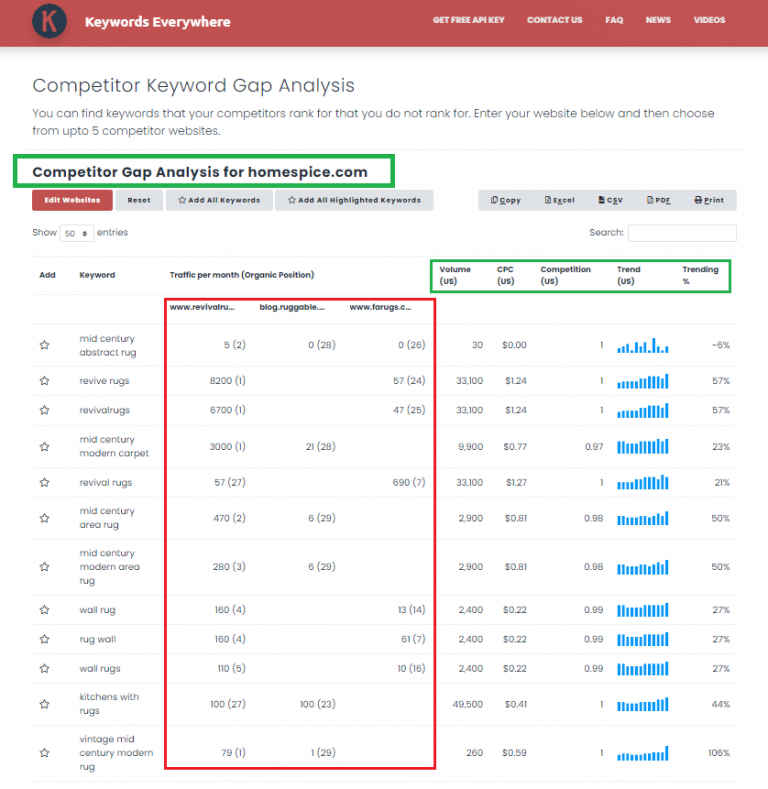
Task: Click the www.farugs.c... competitor column header
Action: 380,307
